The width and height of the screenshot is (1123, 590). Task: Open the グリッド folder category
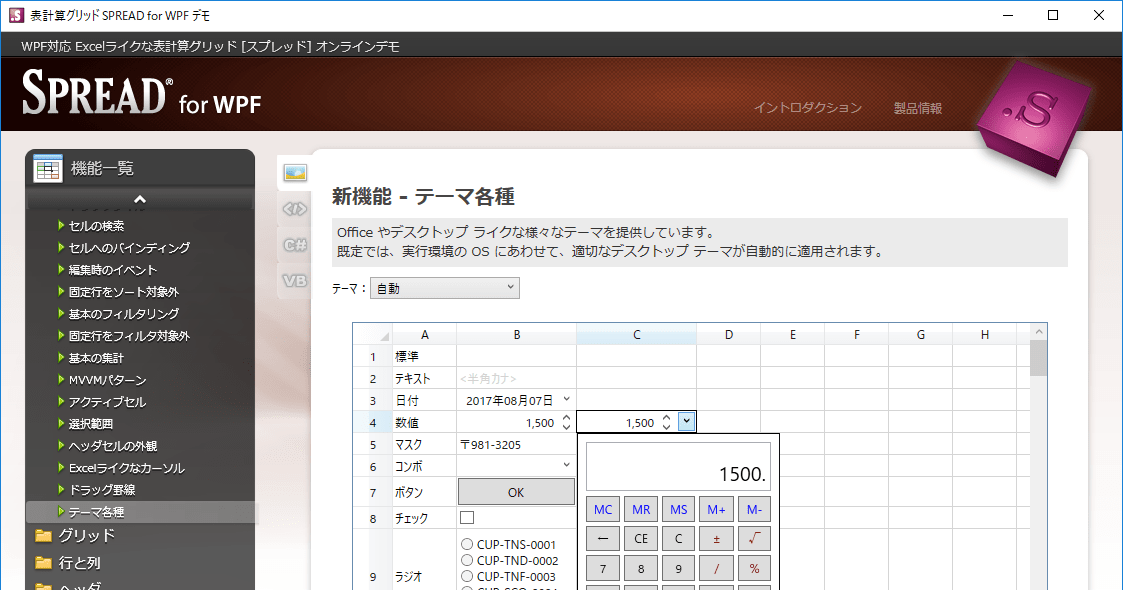86,536
